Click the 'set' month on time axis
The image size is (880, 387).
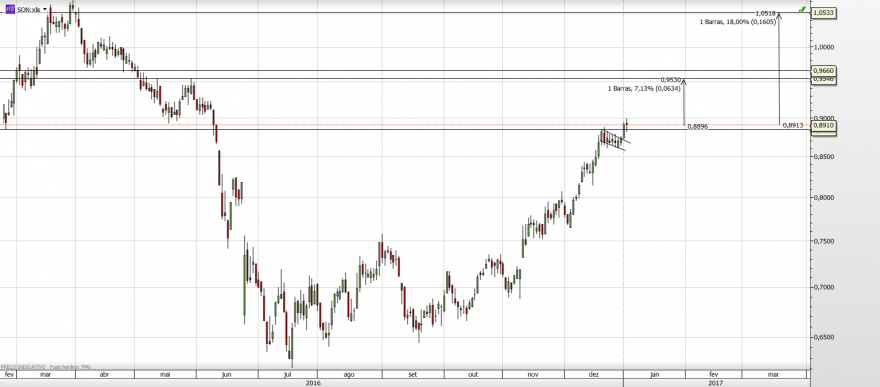point(412,374)
